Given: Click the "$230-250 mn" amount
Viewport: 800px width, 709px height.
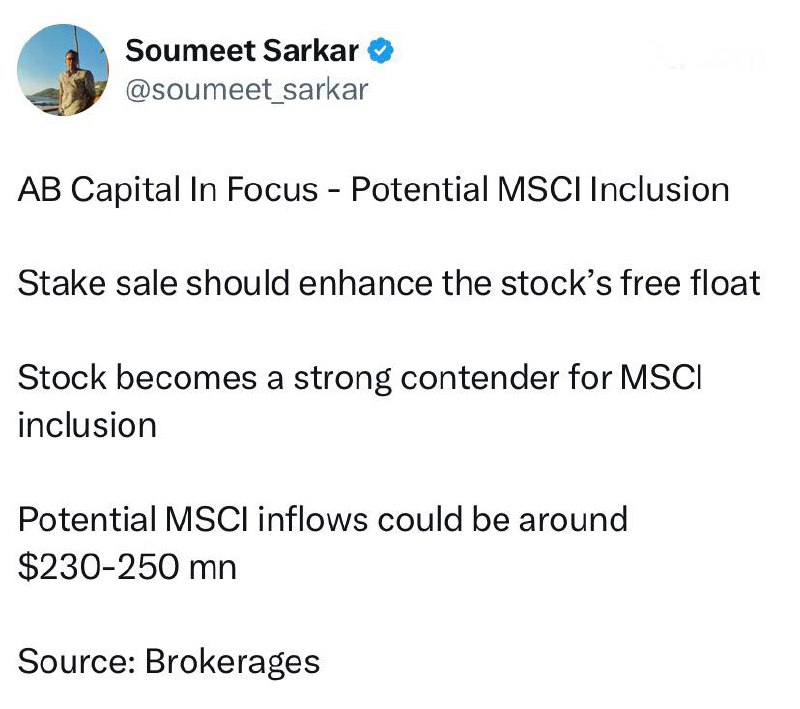Looking at the screenshot, I should pos(127,567).
